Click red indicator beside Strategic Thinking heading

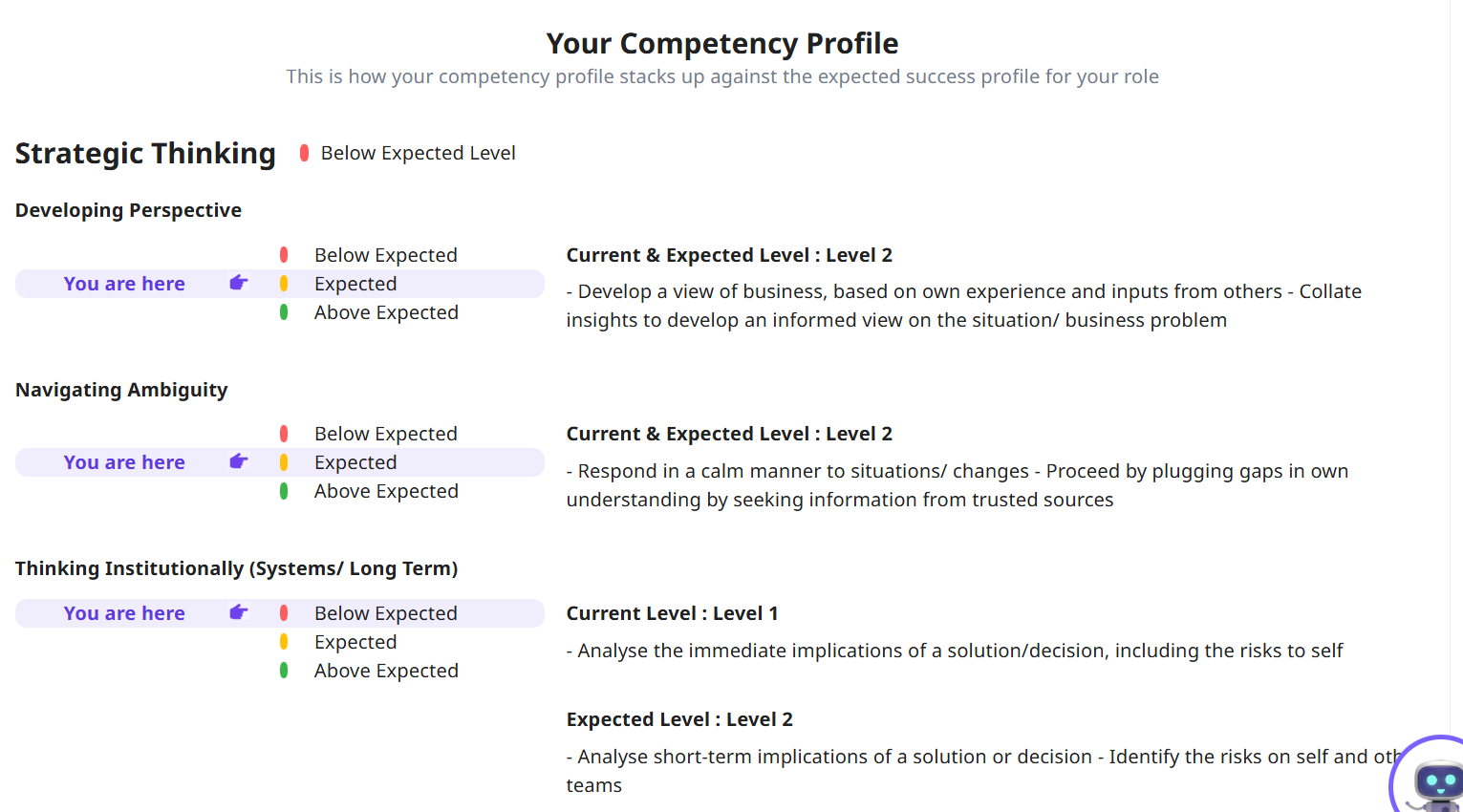pos(304,153)
